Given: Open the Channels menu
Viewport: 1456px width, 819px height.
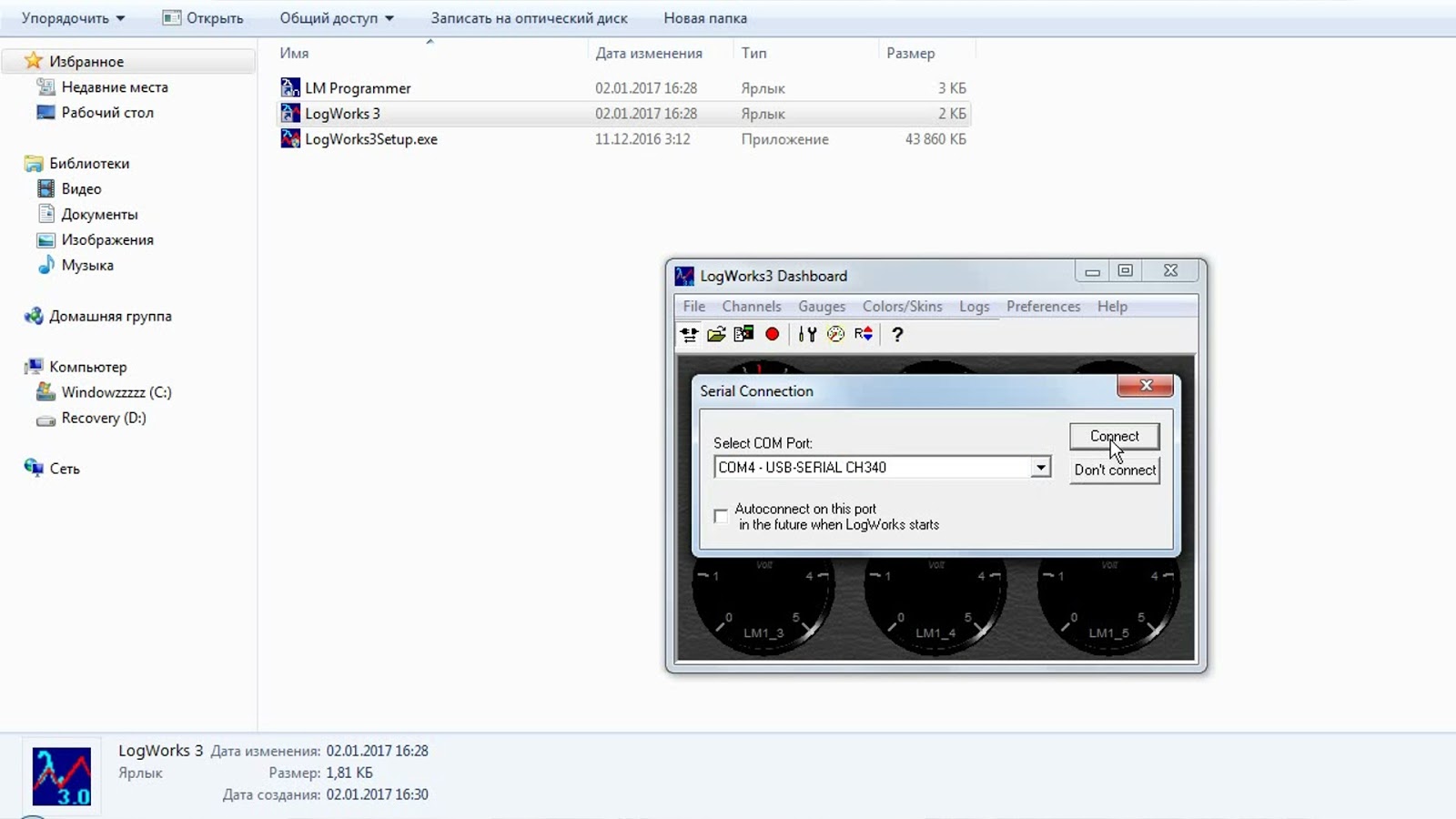Looking at the screenshot, I should point(752,307).
